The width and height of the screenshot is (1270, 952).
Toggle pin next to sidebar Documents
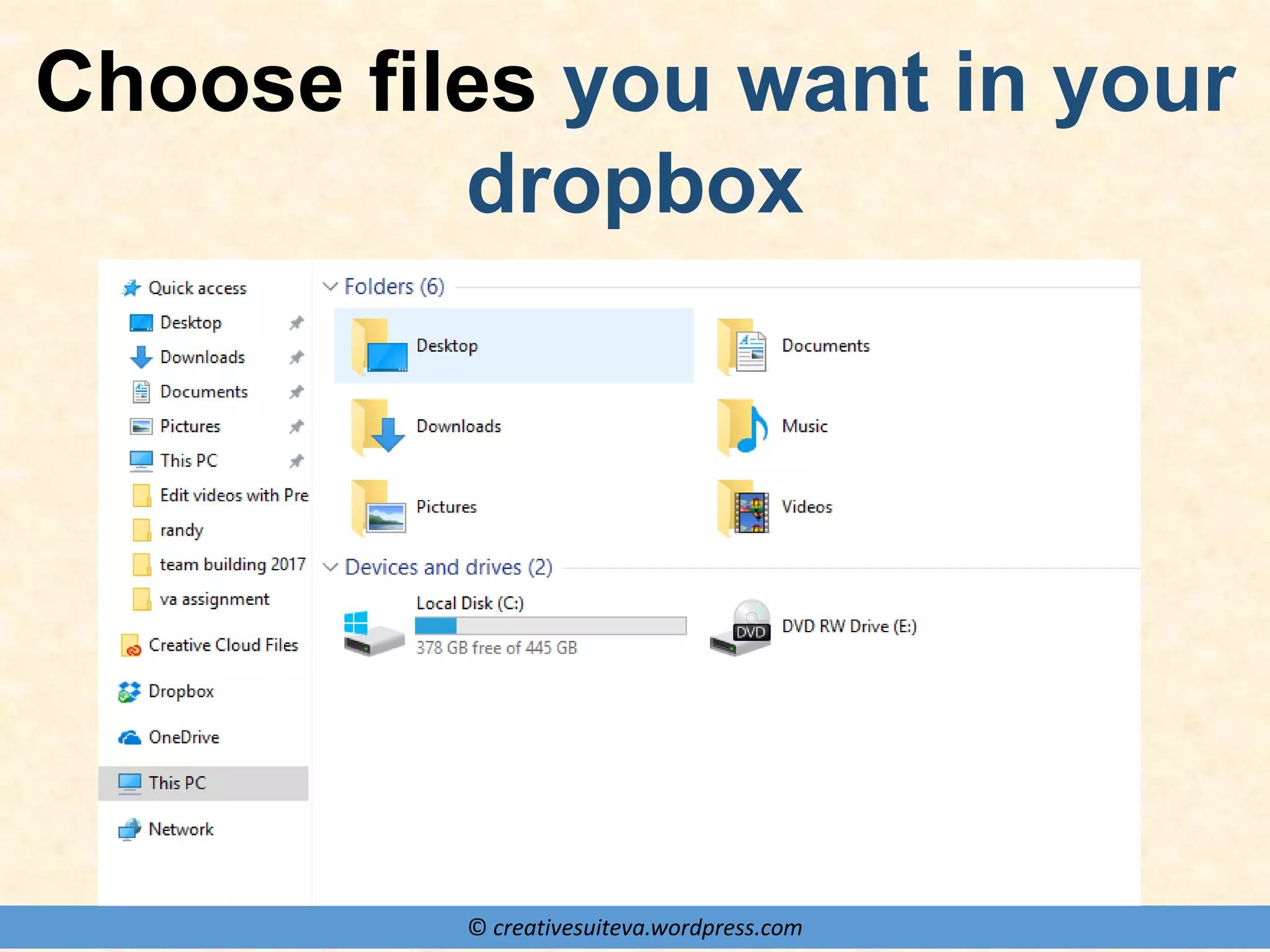[x=296, y=392]
